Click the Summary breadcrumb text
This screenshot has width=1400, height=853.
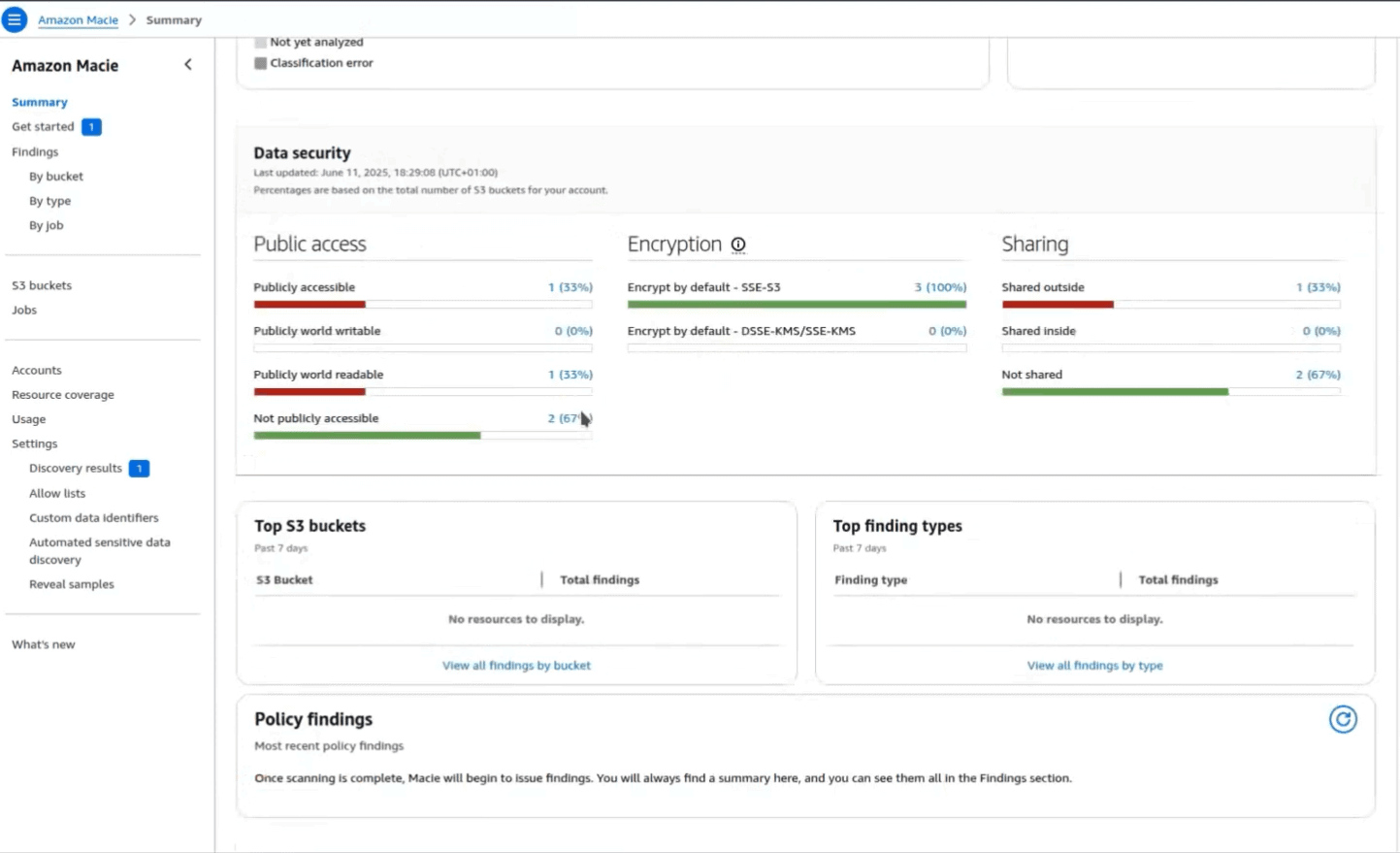pyautogui.click(x=174, y=20)
